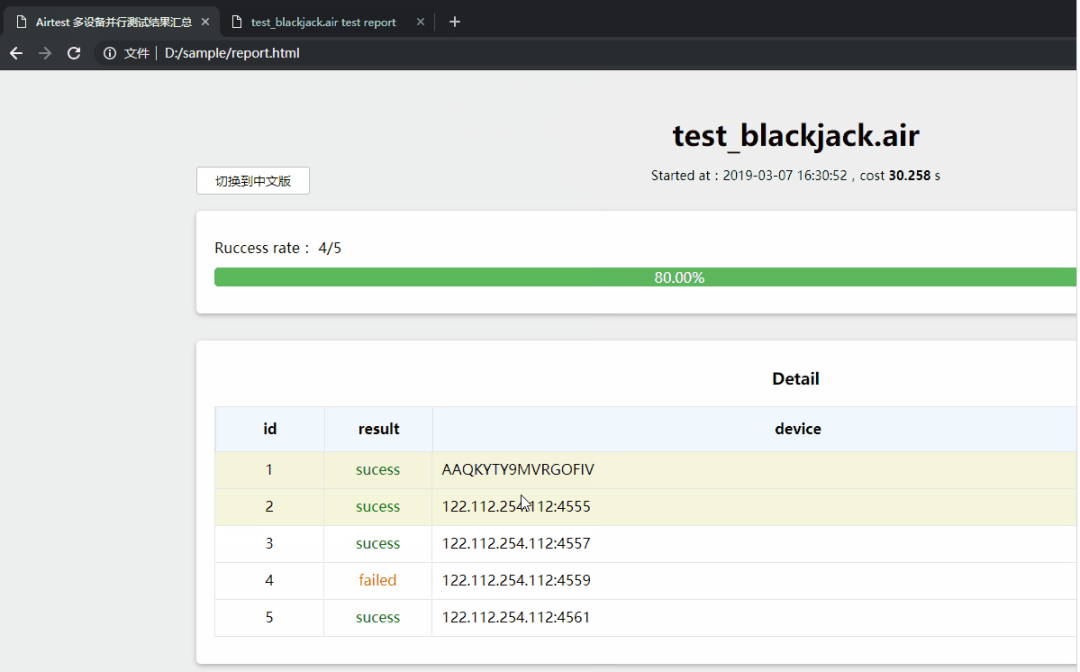This screenshot has width=1080, height=672.
Task: Click device AAQKYTY9MVRGOFIV cell
Action: coord(518,470)
